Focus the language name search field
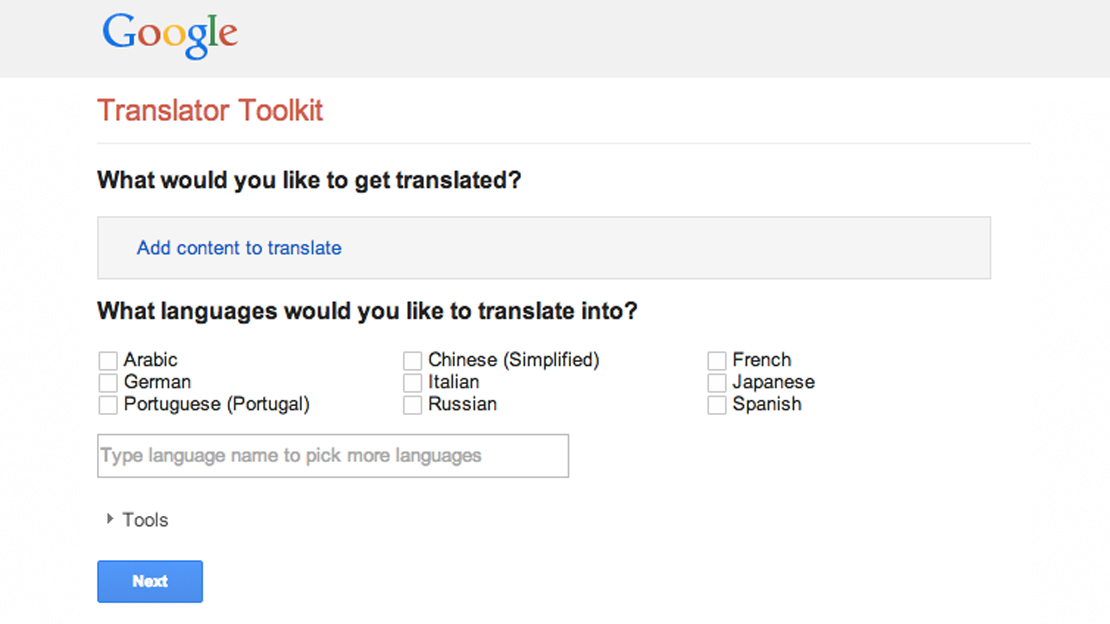 coord(333,455)
